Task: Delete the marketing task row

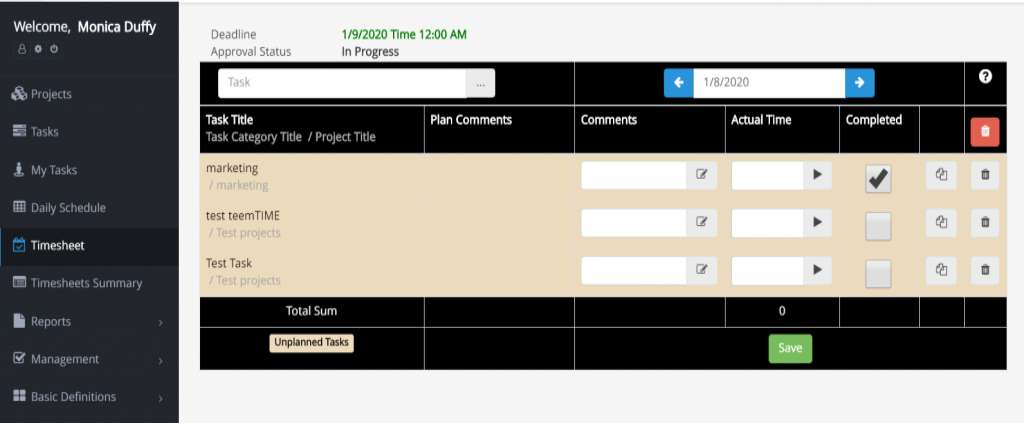Action: [985, 175]
